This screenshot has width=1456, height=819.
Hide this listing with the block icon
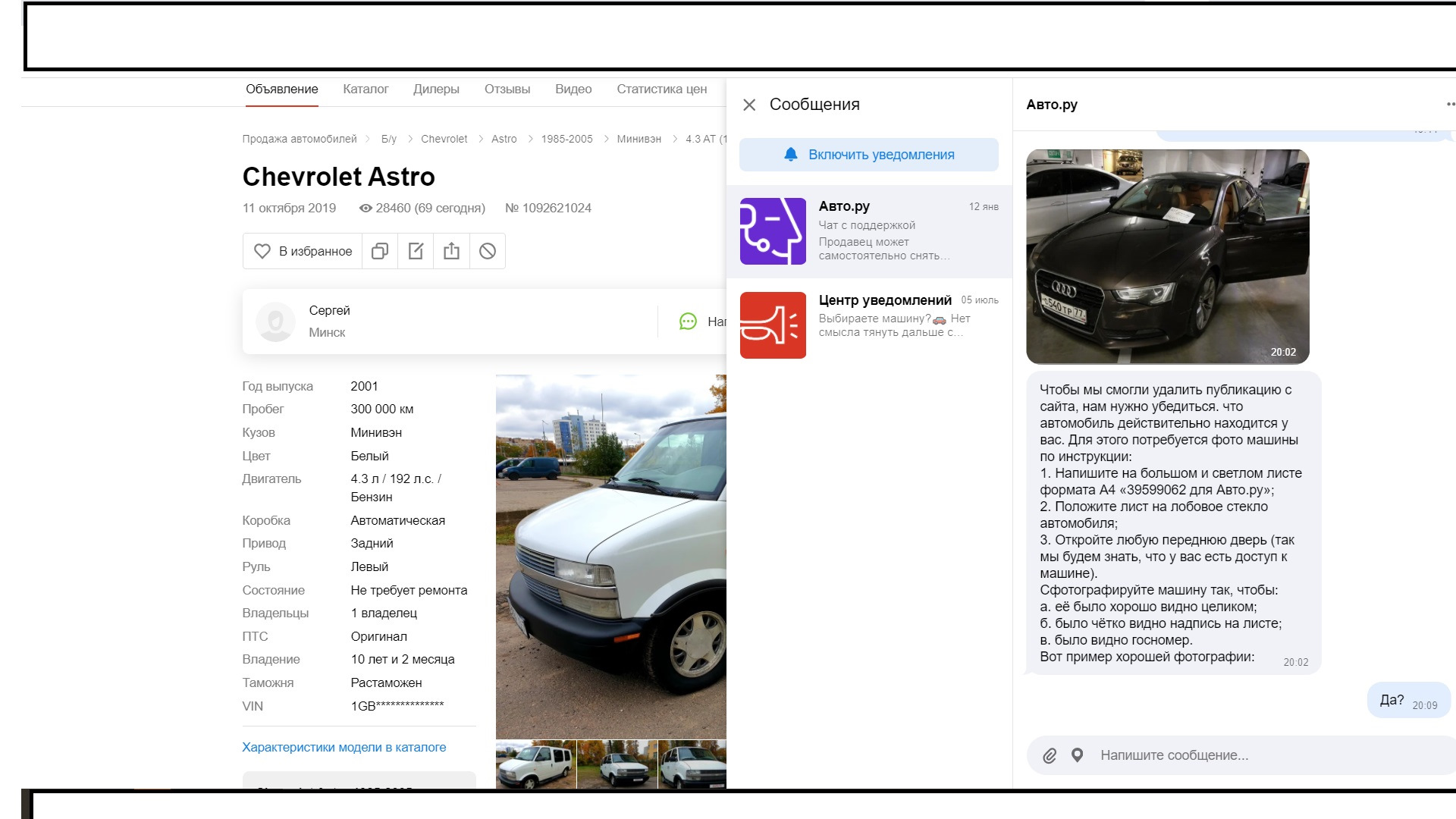pos(488,251)
